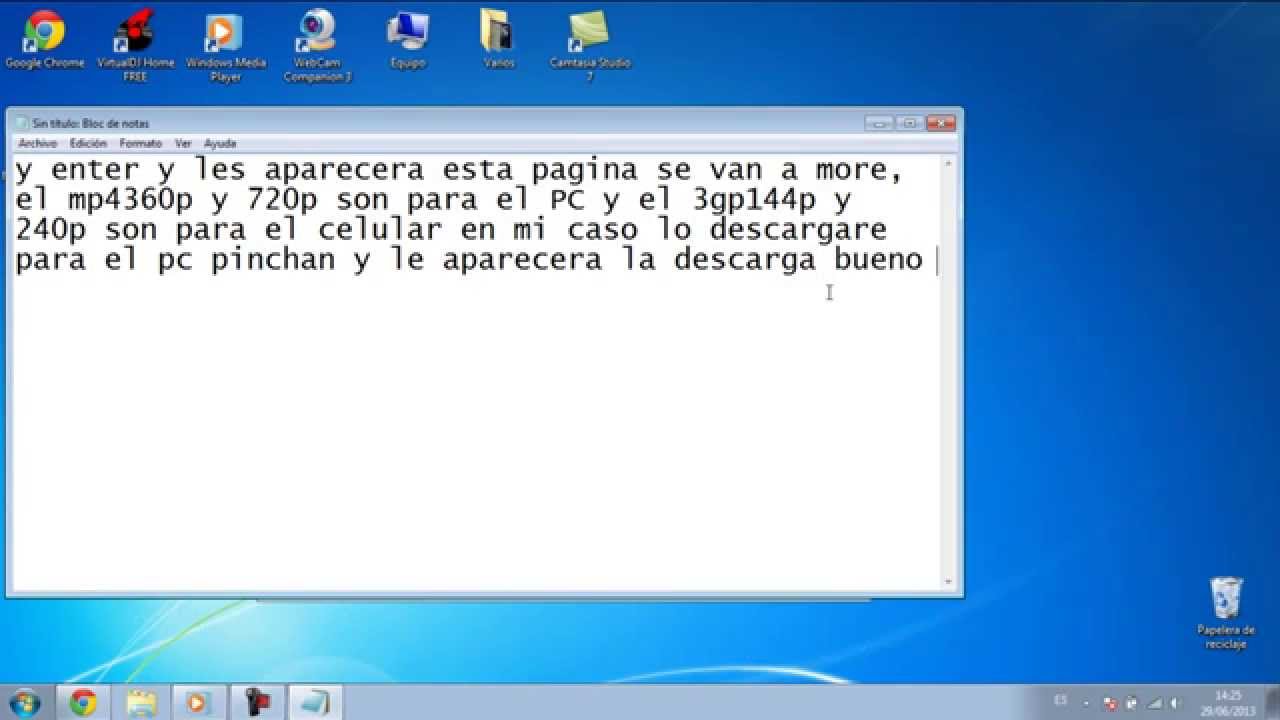The image size is (1280, 720).
Task: Open the Google Chrome desktop shortcut
Action: click(x=44, y=39)
